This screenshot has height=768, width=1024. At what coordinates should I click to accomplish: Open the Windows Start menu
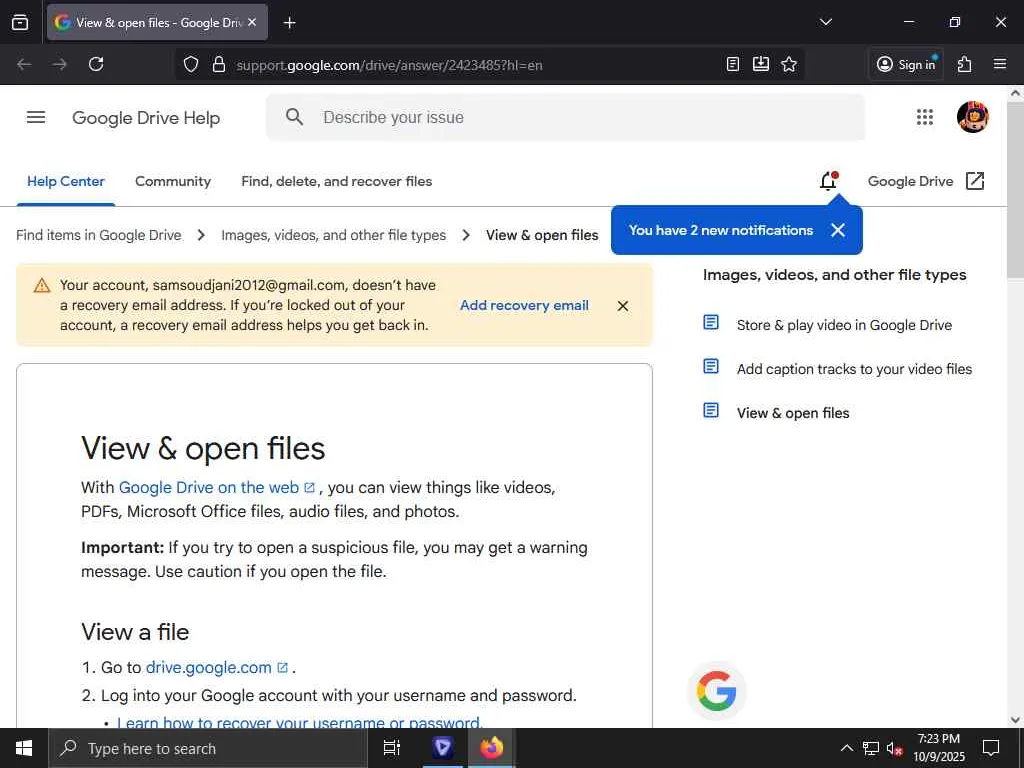(24, 748)
